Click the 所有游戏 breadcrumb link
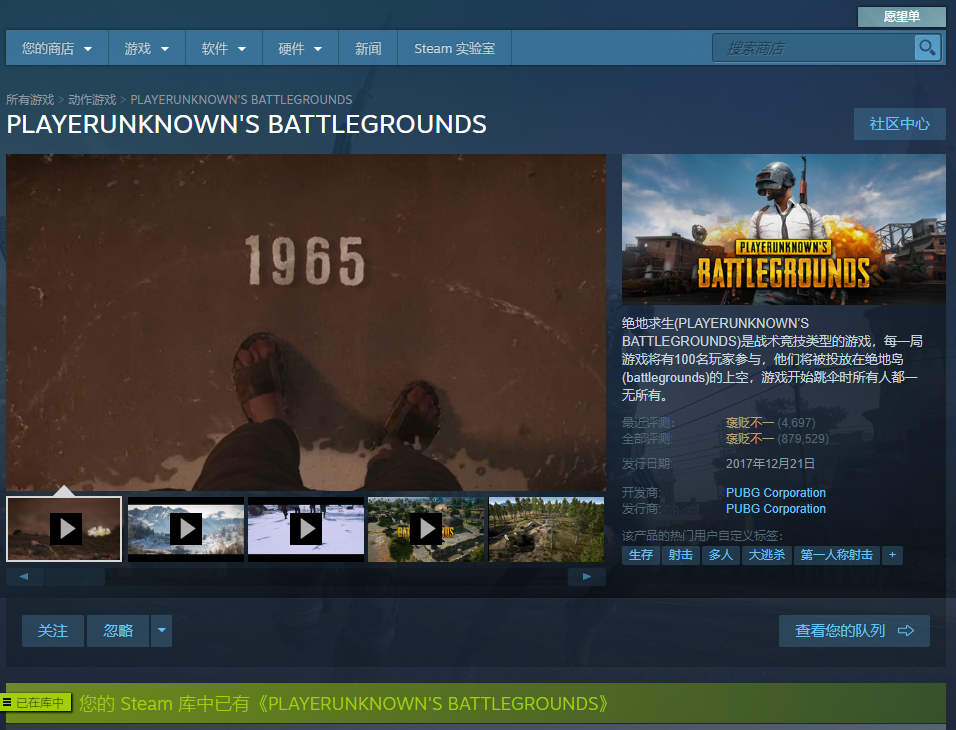This screenshot has height=730, width=956. coord(30,99)
